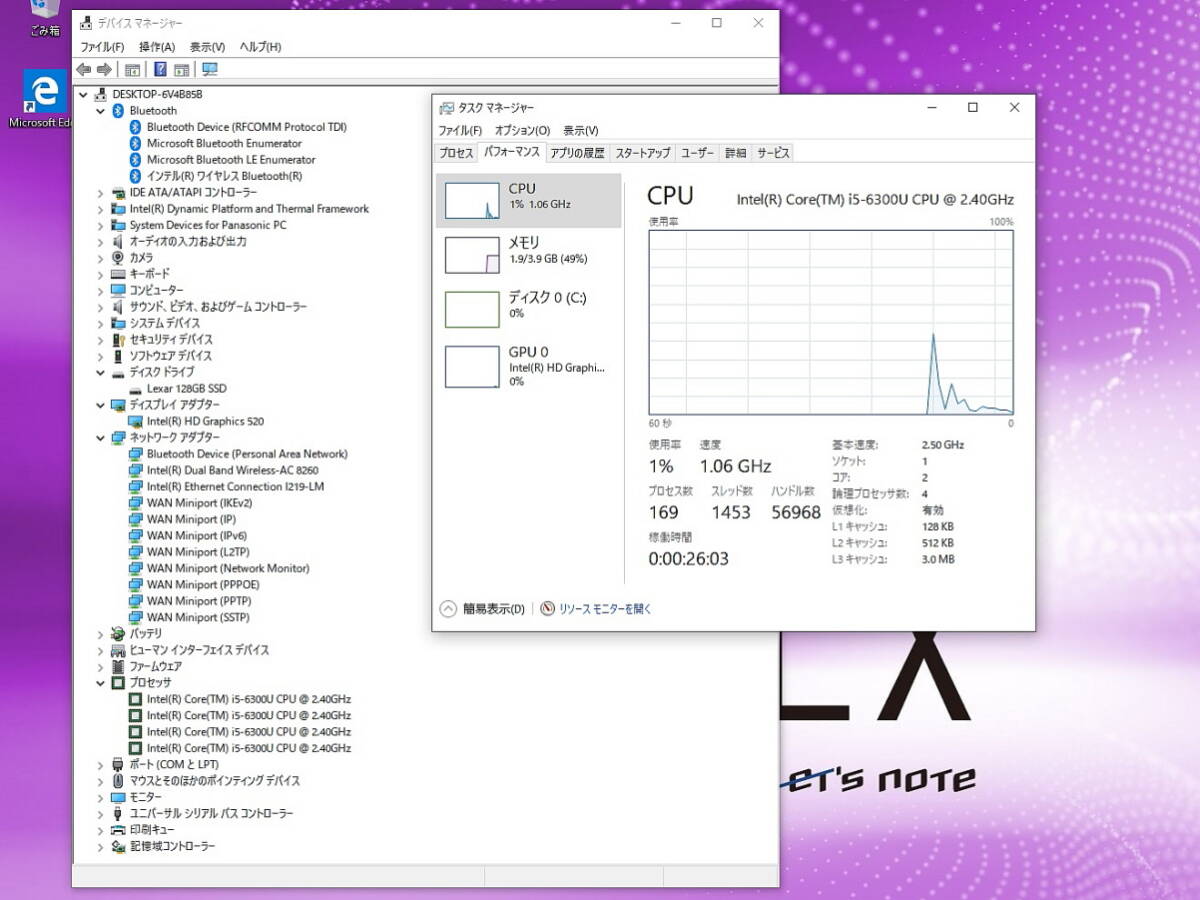
Task: Expand IDE ATA/ATAPI コントローラー node
Action: coord(100,192)
